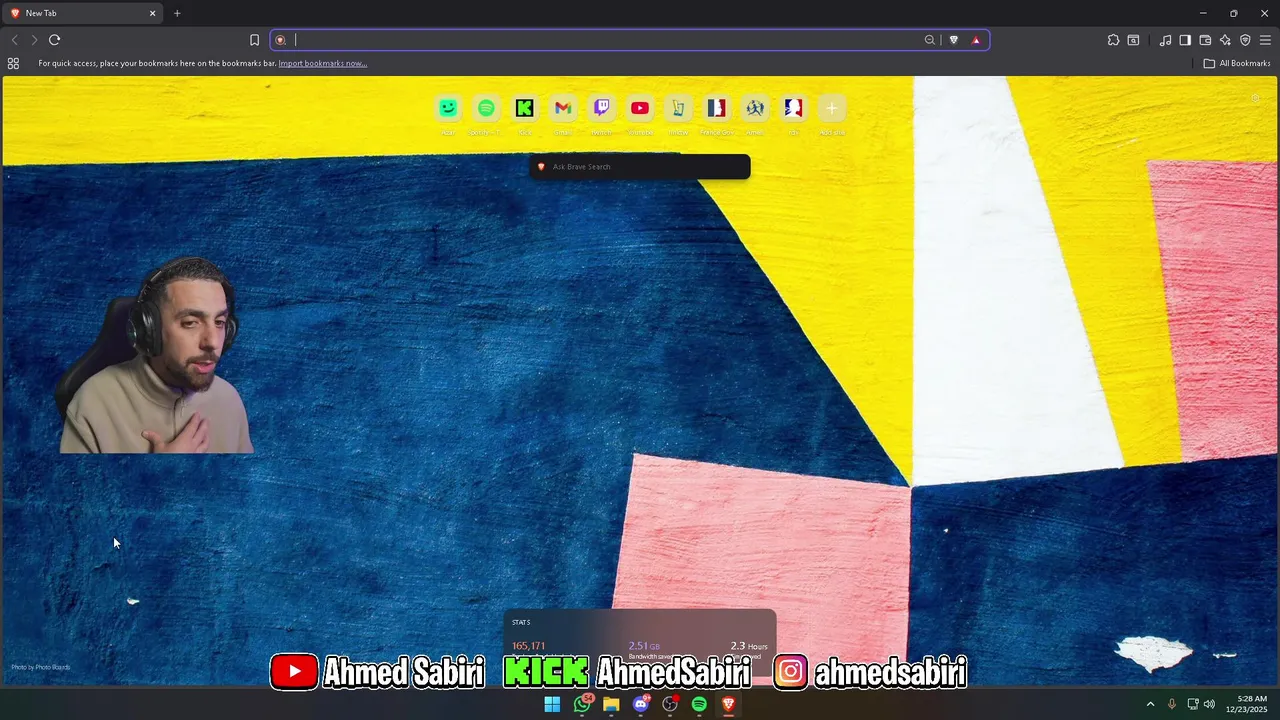Bookmark this tab with the bookmark icon
This screenshot has width=1280, height=720.
(254, 40)
